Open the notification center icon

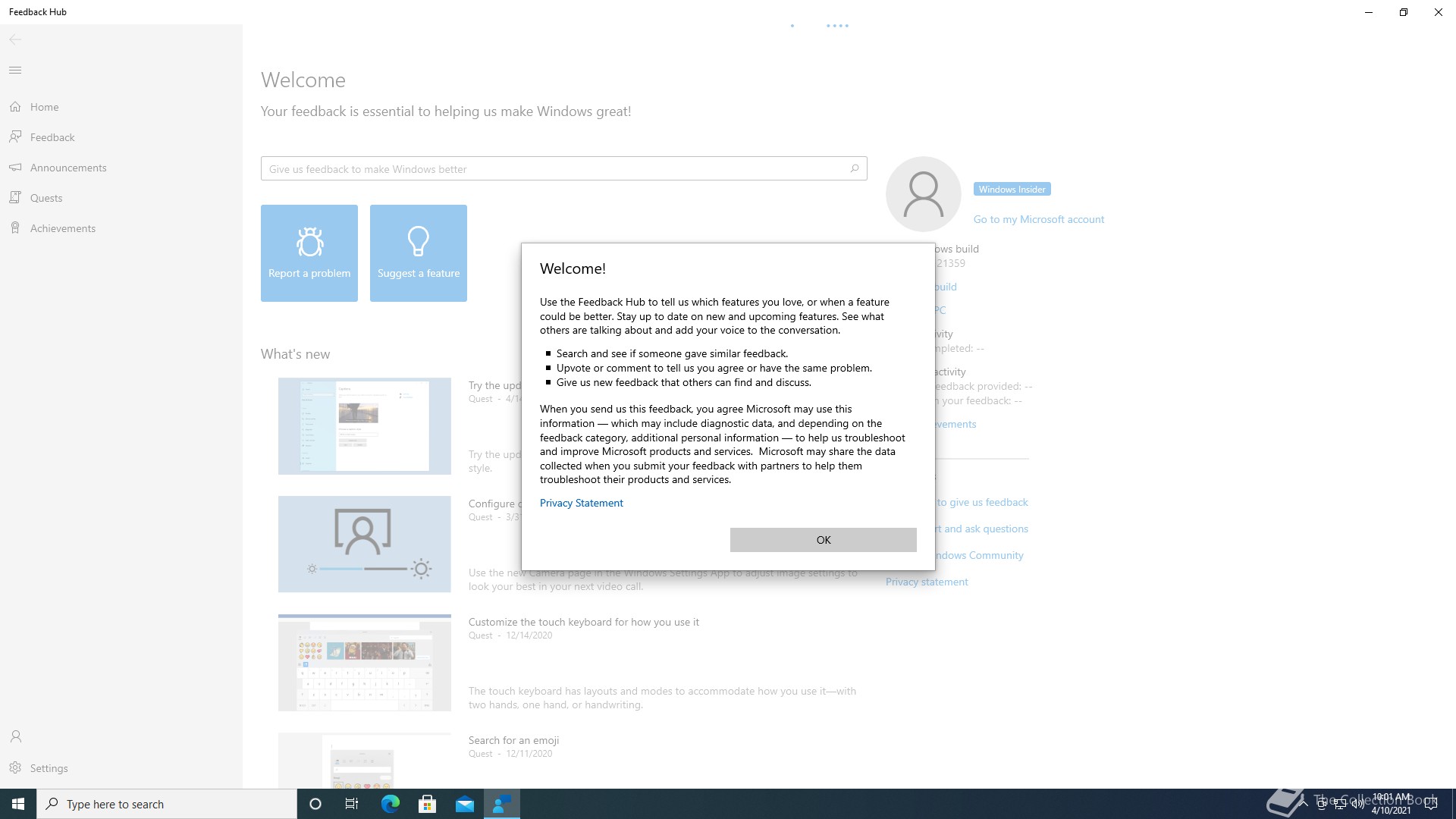(1431, 804)
